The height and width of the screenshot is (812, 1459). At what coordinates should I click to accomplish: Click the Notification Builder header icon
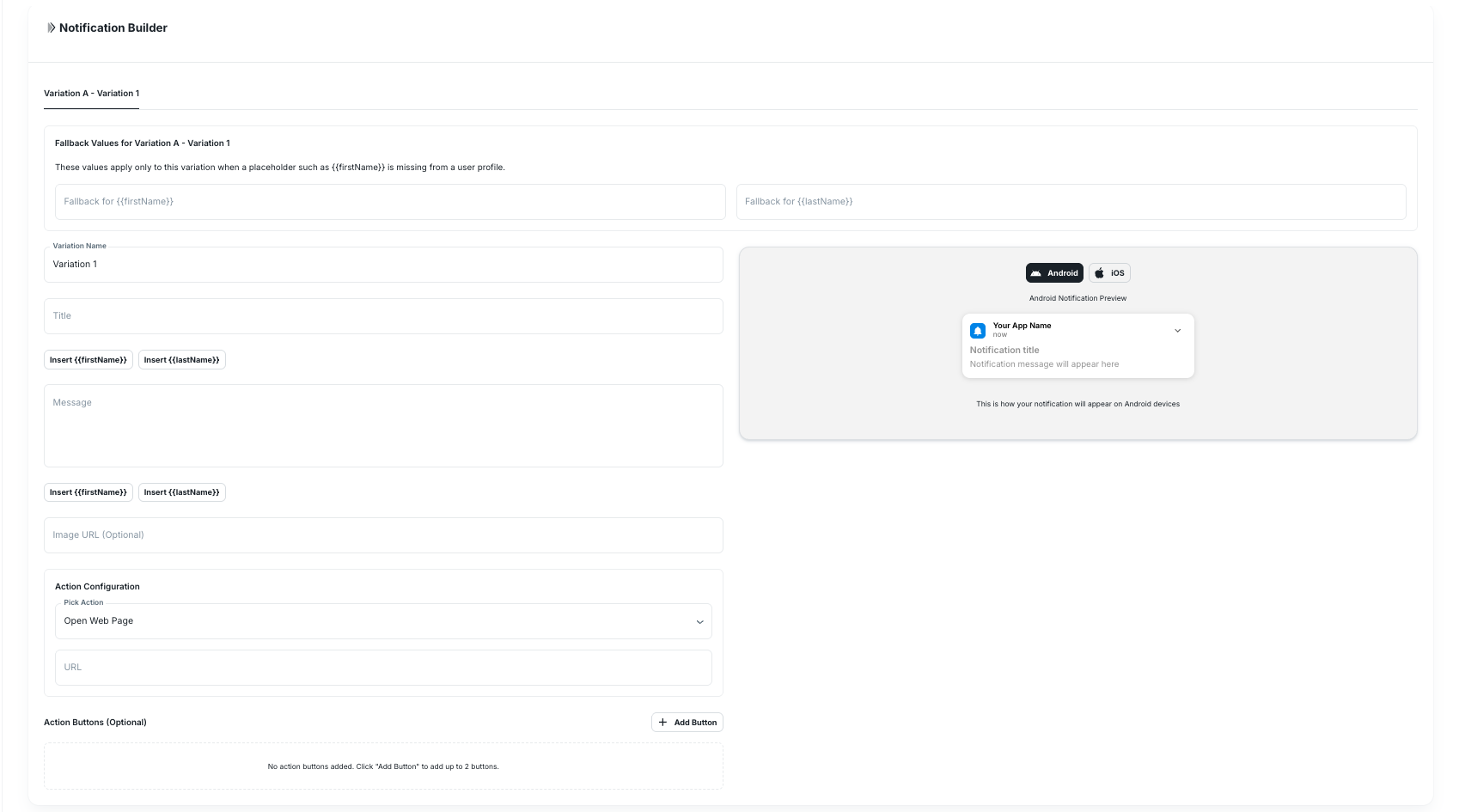(x=51, y=27)
